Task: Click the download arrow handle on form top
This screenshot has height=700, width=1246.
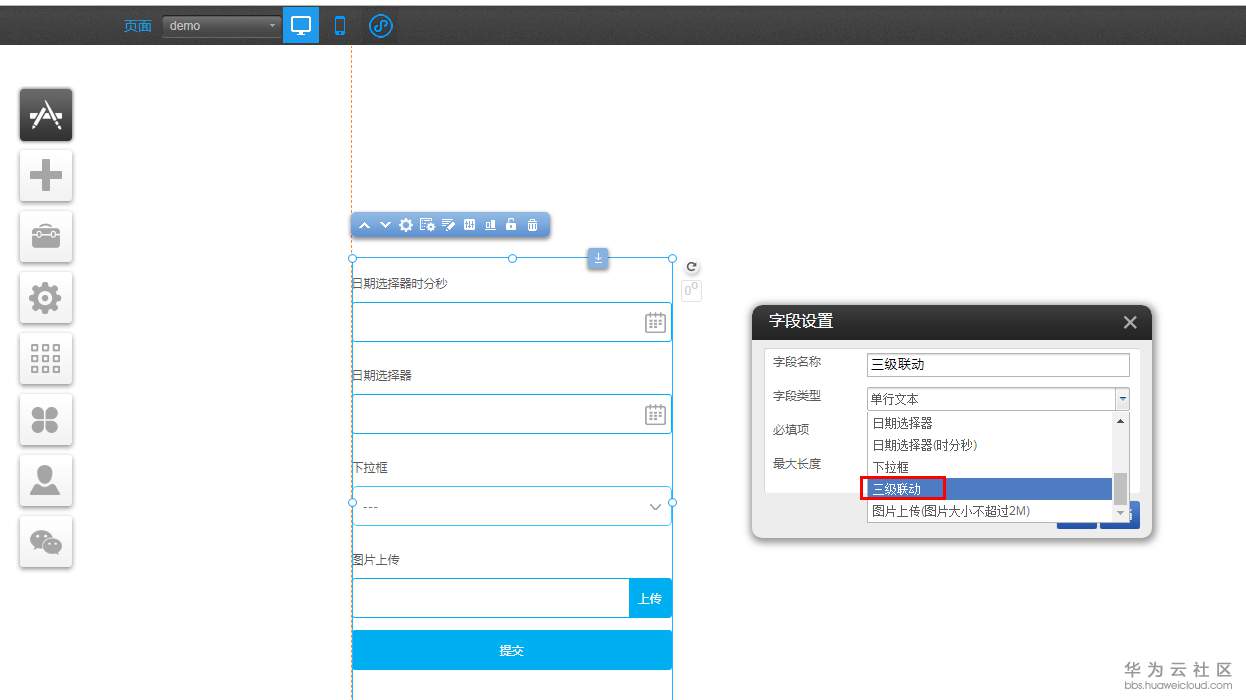Action: coord(598,258)
